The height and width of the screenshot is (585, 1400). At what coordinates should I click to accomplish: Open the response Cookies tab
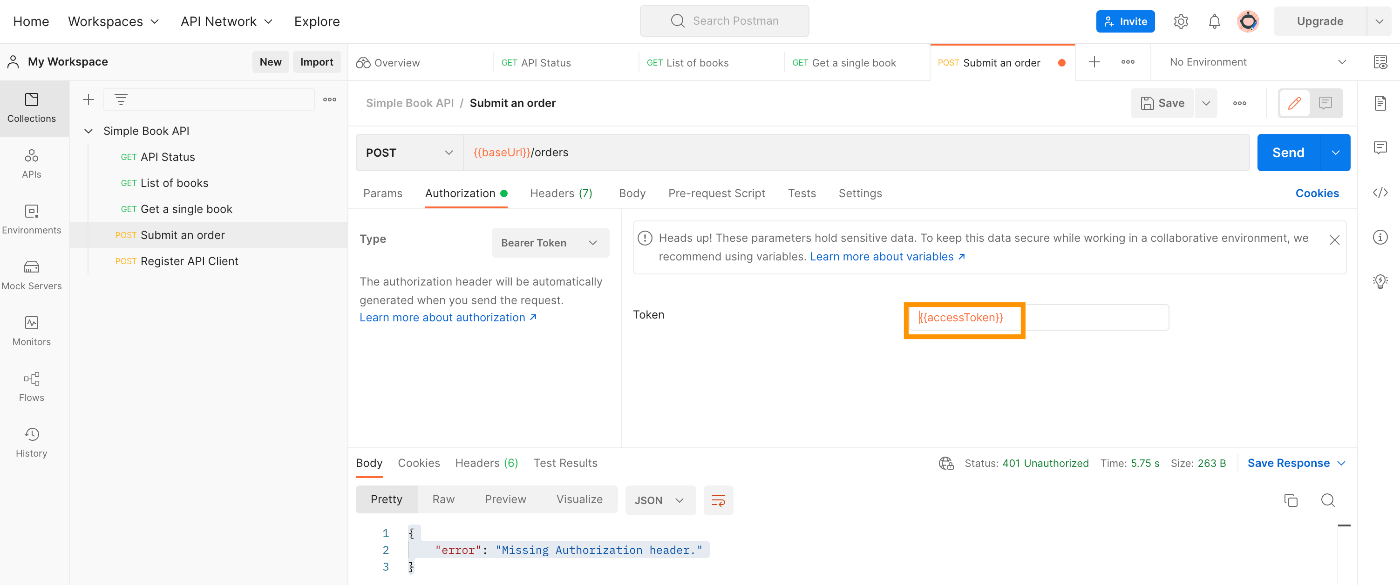pos(419,463)
